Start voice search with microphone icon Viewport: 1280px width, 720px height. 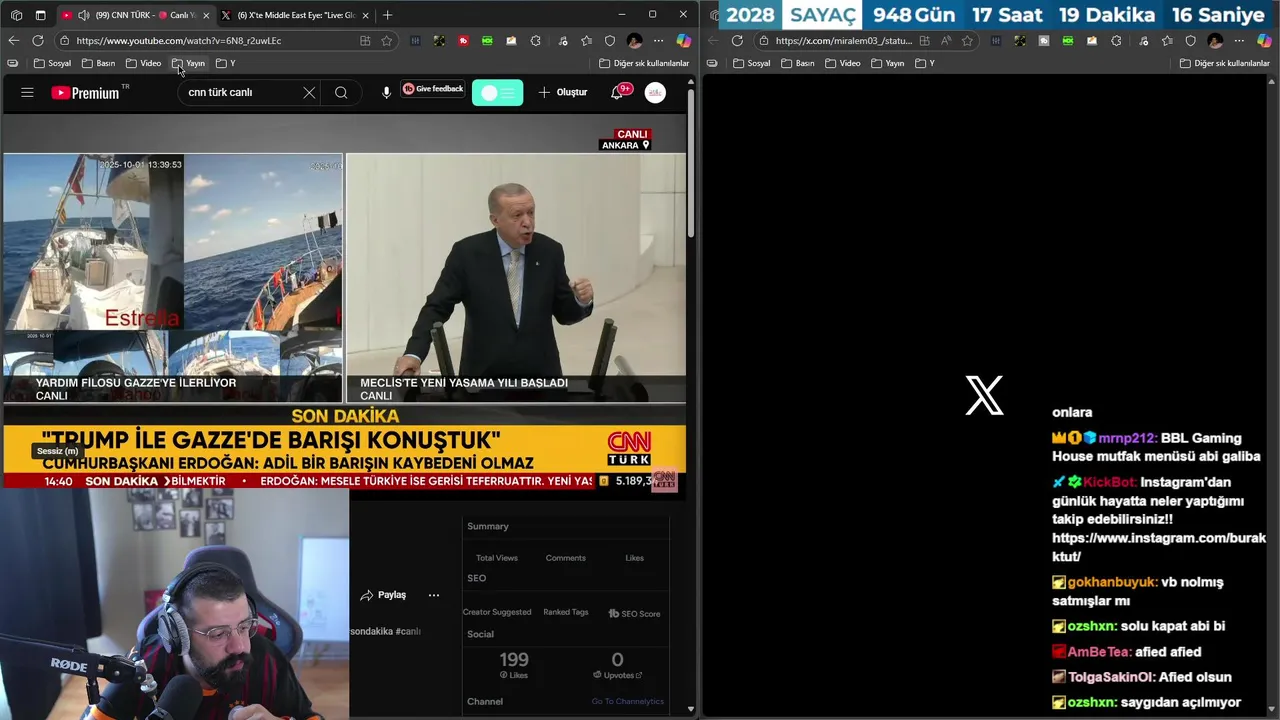[x=386, y=92]
